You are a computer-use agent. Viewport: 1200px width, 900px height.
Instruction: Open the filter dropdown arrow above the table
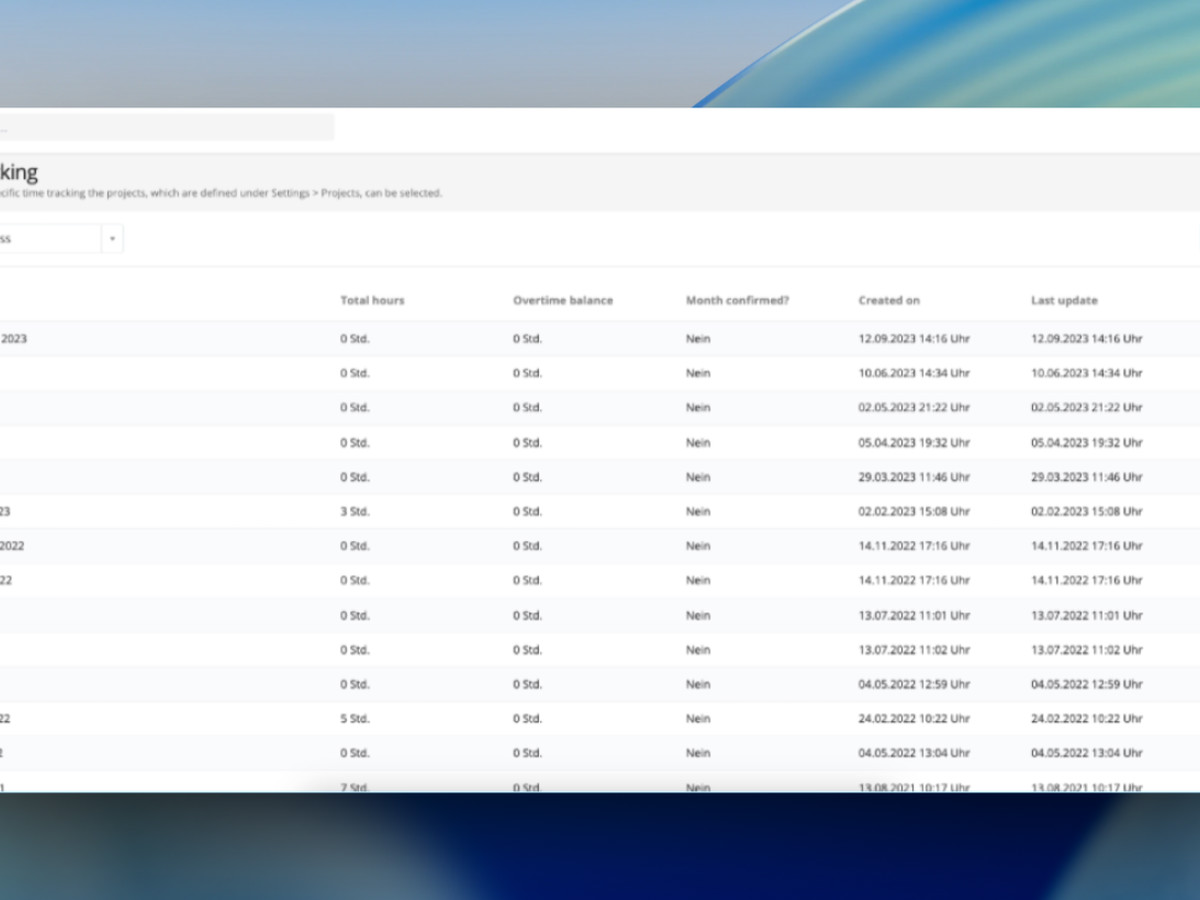pos(112,239)
